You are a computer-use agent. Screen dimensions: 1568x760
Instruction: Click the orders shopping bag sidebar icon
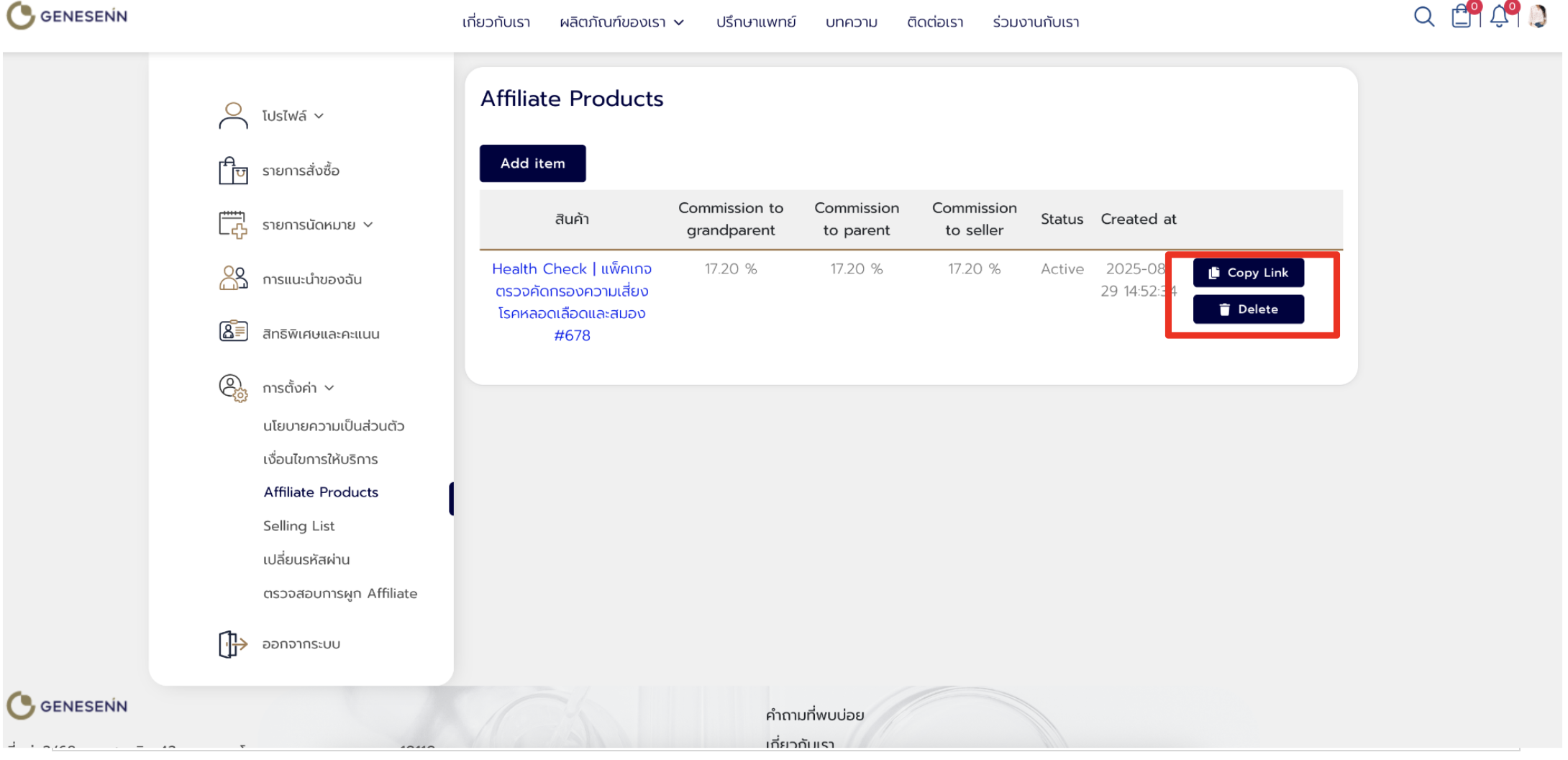pyautogui.click(x=233, y=171)
